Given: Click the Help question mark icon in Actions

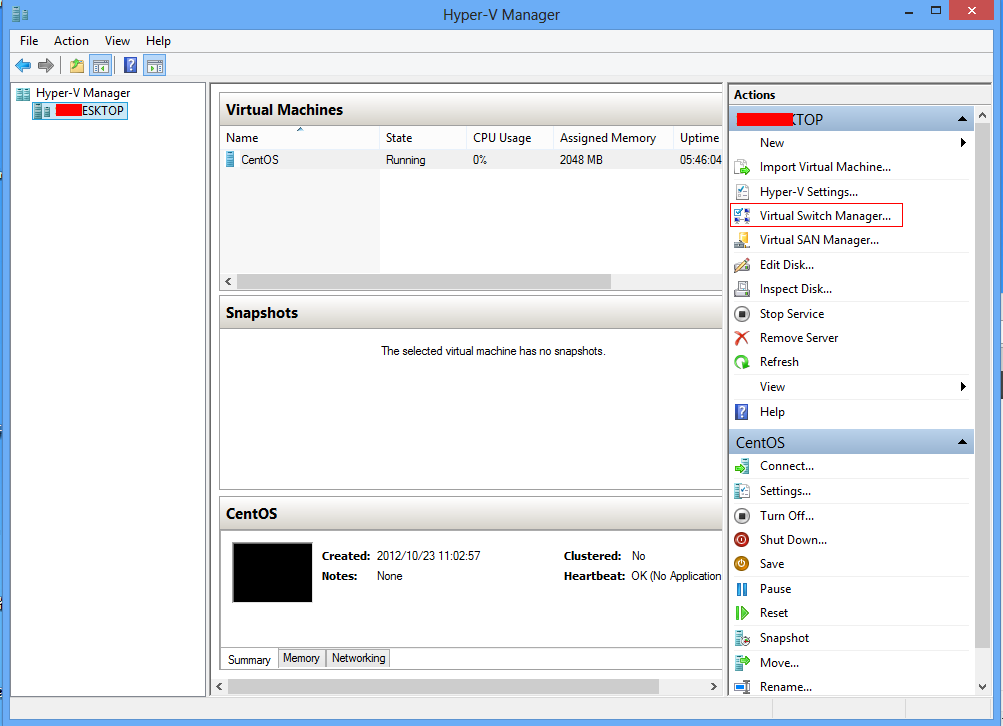Looking at the screenshot, I should [742, 412].
